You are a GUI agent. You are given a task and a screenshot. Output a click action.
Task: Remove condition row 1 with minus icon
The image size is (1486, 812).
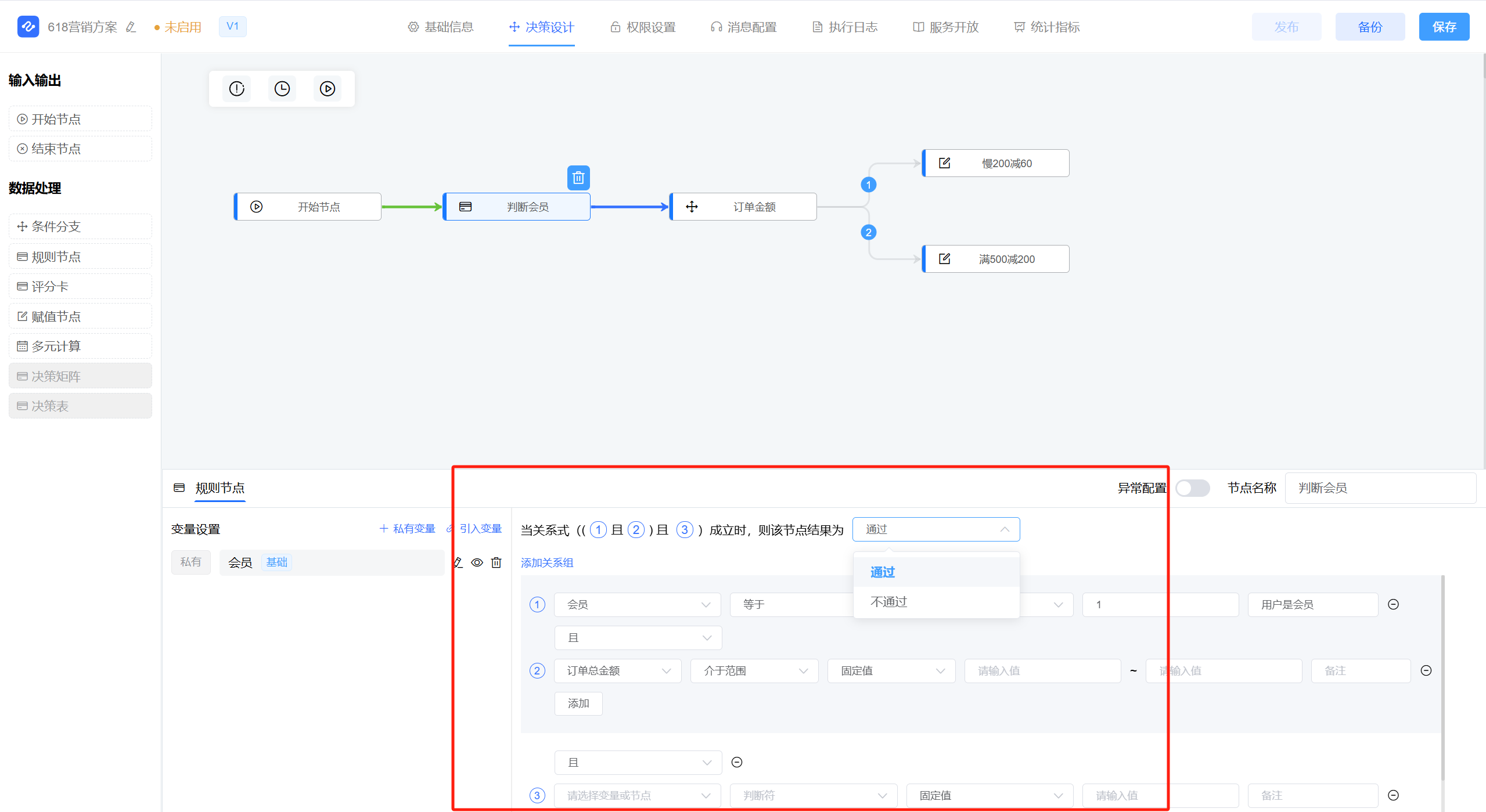(x=1393, y=604)
